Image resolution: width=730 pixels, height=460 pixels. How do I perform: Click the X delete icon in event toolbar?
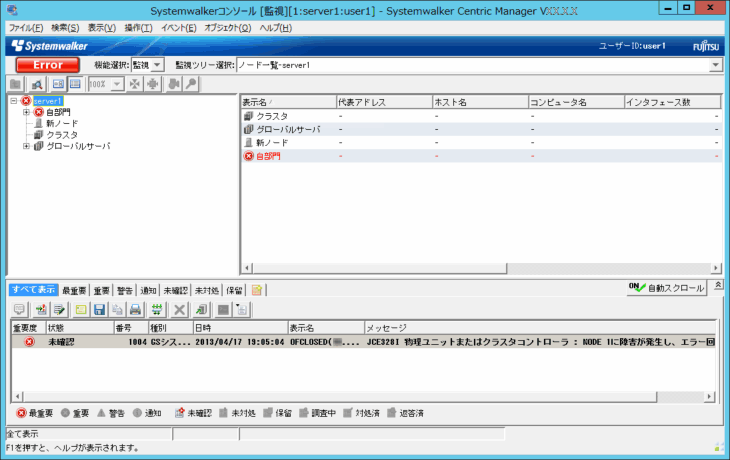click(x=179, y=310)
